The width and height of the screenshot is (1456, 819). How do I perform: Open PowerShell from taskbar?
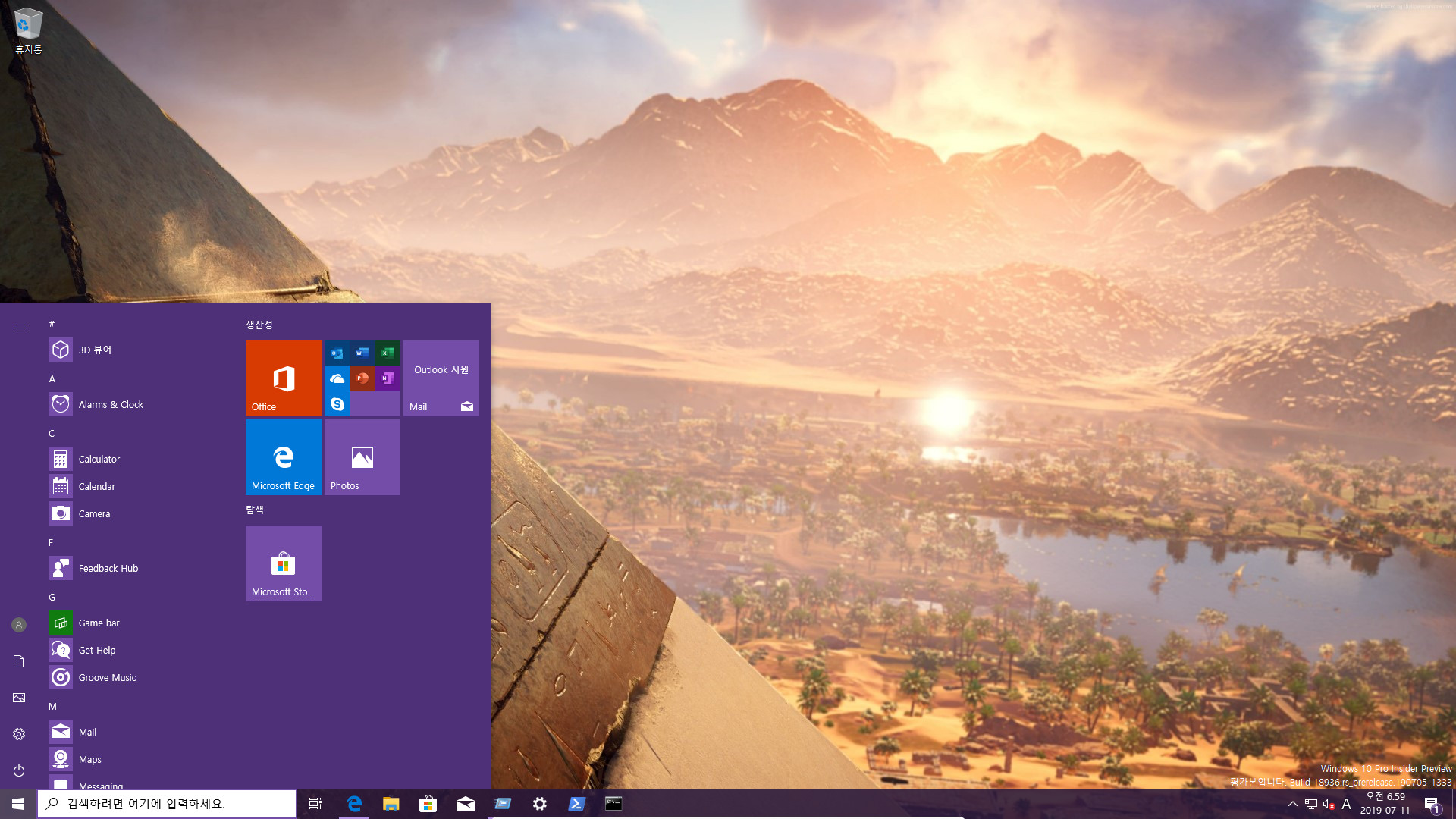pos(576,804)
